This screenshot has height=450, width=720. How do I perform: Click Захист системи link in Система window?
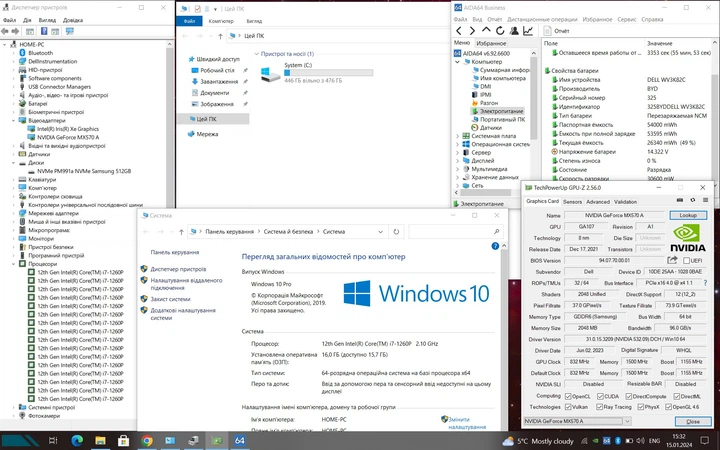tap(170, 299)
